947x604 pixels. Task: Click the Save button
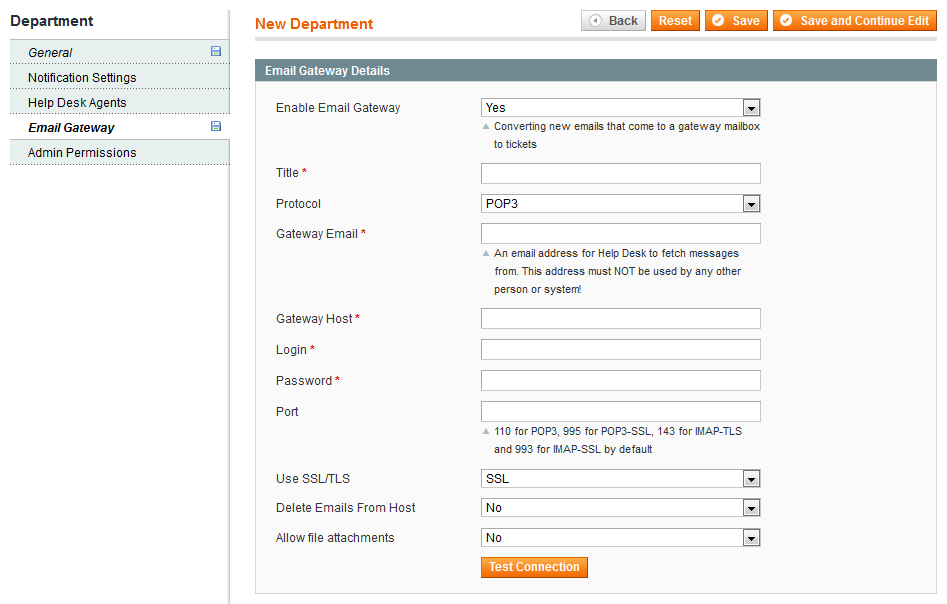coord(736,21)
